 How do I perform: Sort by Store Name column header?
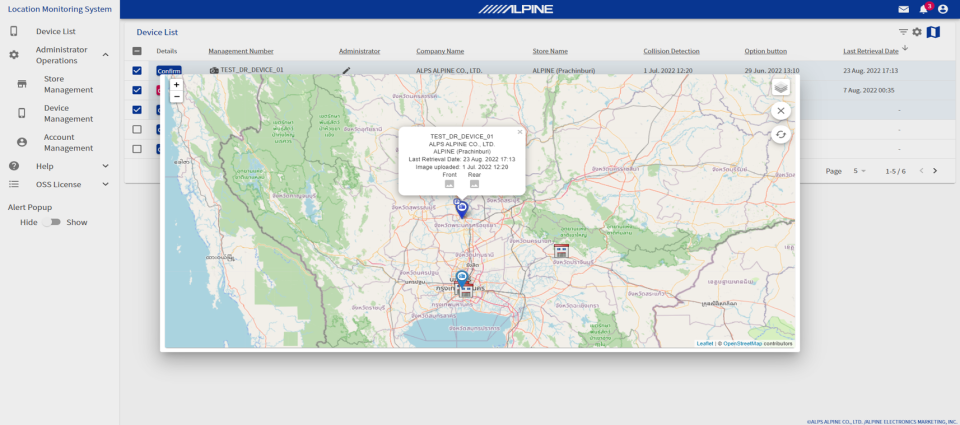click(550, 51)
